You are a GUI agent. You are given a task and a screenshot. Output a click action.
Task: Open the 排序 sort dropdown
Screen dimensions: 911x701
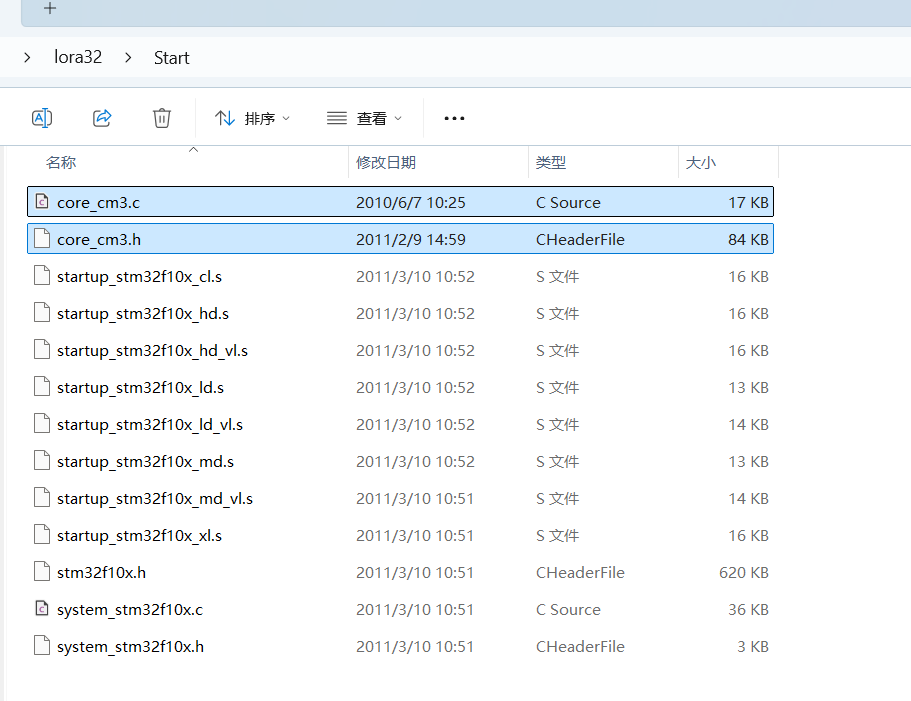(252, 118)
